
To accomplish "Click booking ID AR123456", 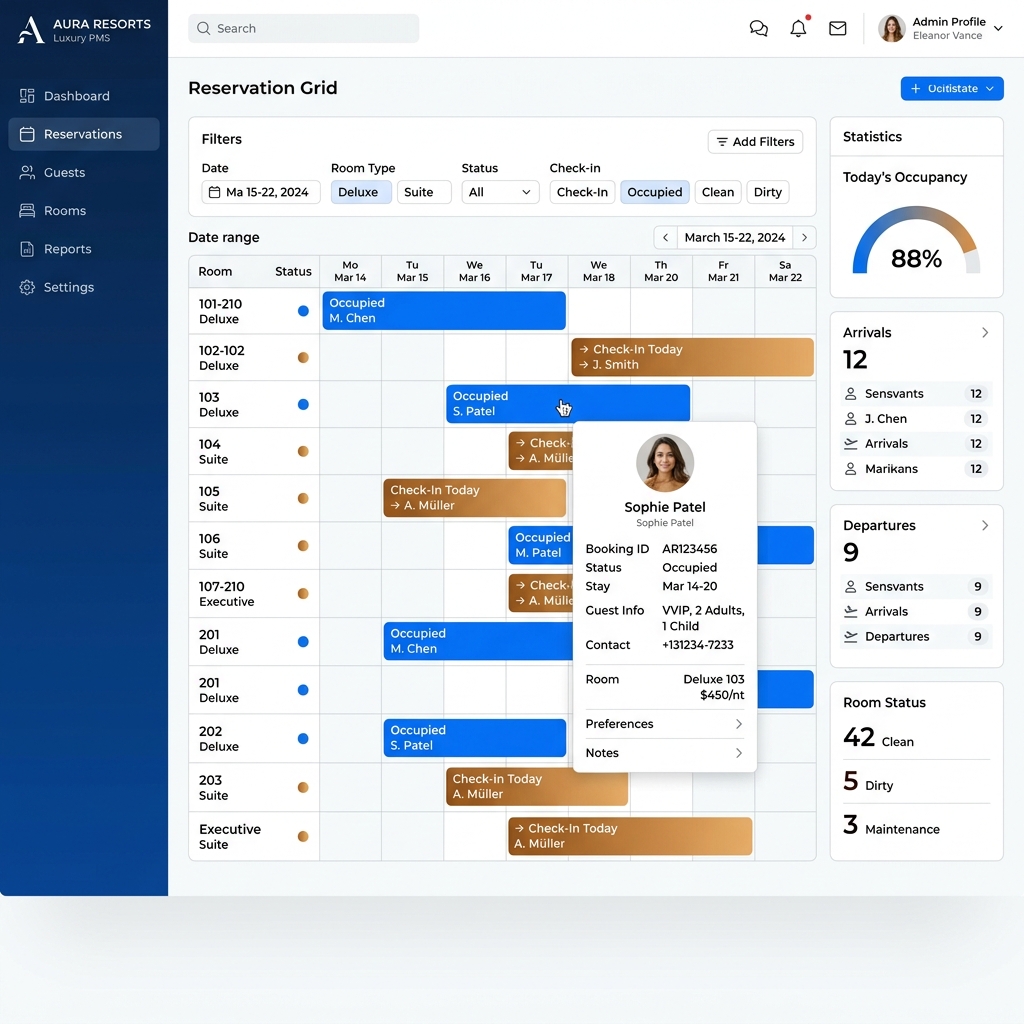I will click(690, 549).
